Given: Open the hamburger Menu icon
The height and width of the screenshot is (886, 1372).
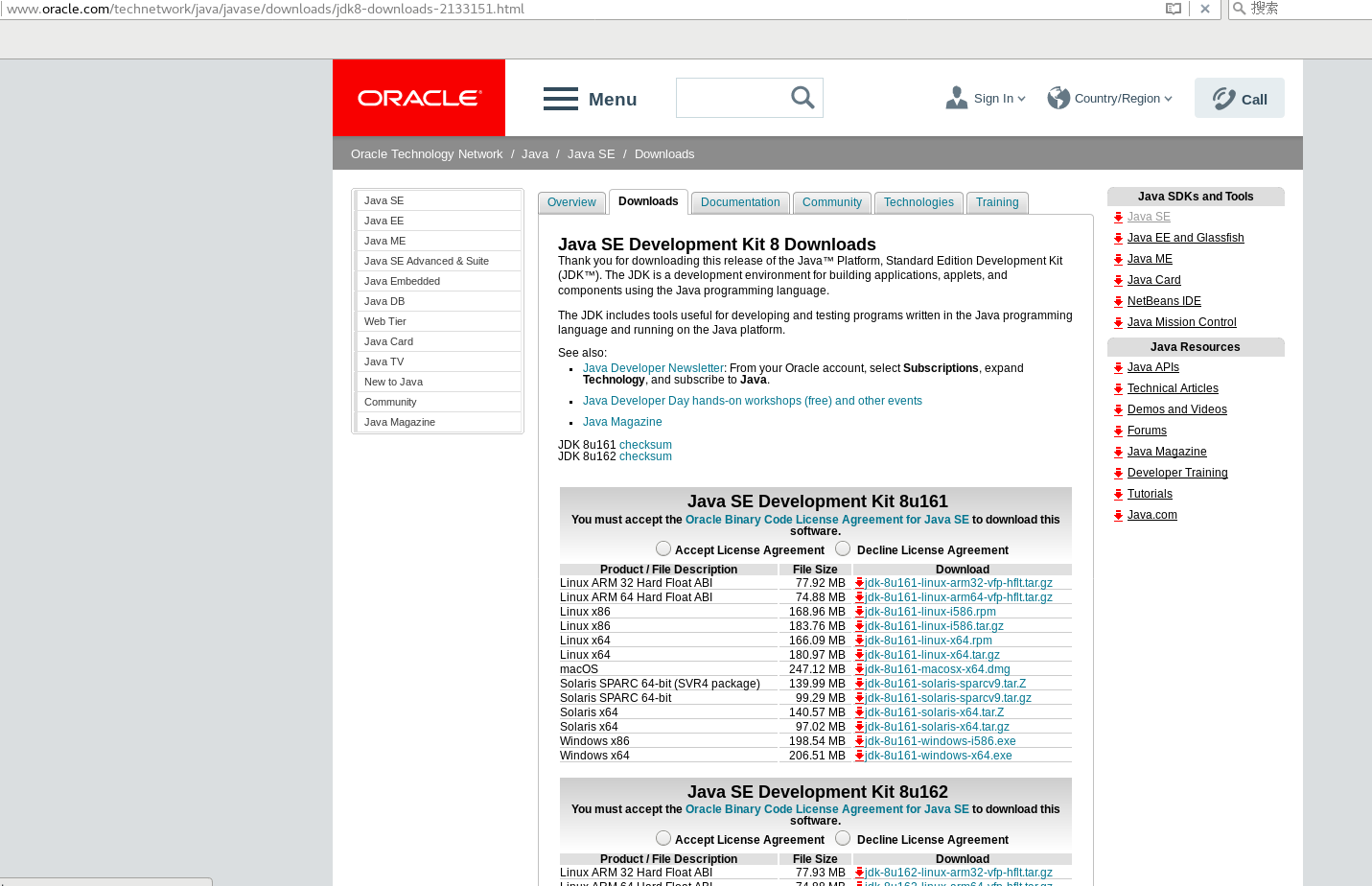Looking at the screenshot, I should (x=561, y=99).
